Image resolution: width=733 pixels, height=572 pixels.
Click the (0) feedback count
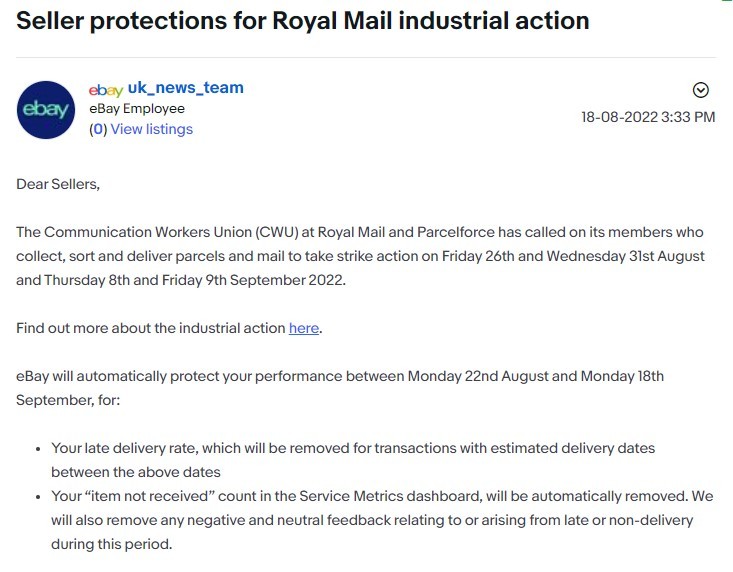tap(97, 129)
